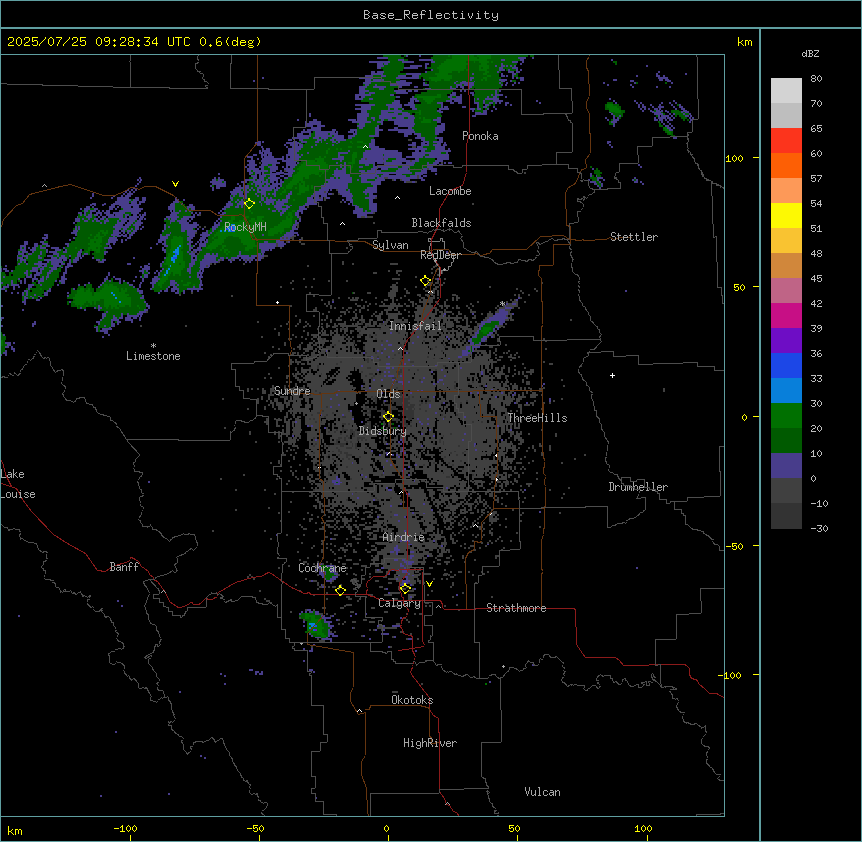Screen dimensions: 862x842
Task: Click the Blackfalds city label
Action: (x=441, y=223)
